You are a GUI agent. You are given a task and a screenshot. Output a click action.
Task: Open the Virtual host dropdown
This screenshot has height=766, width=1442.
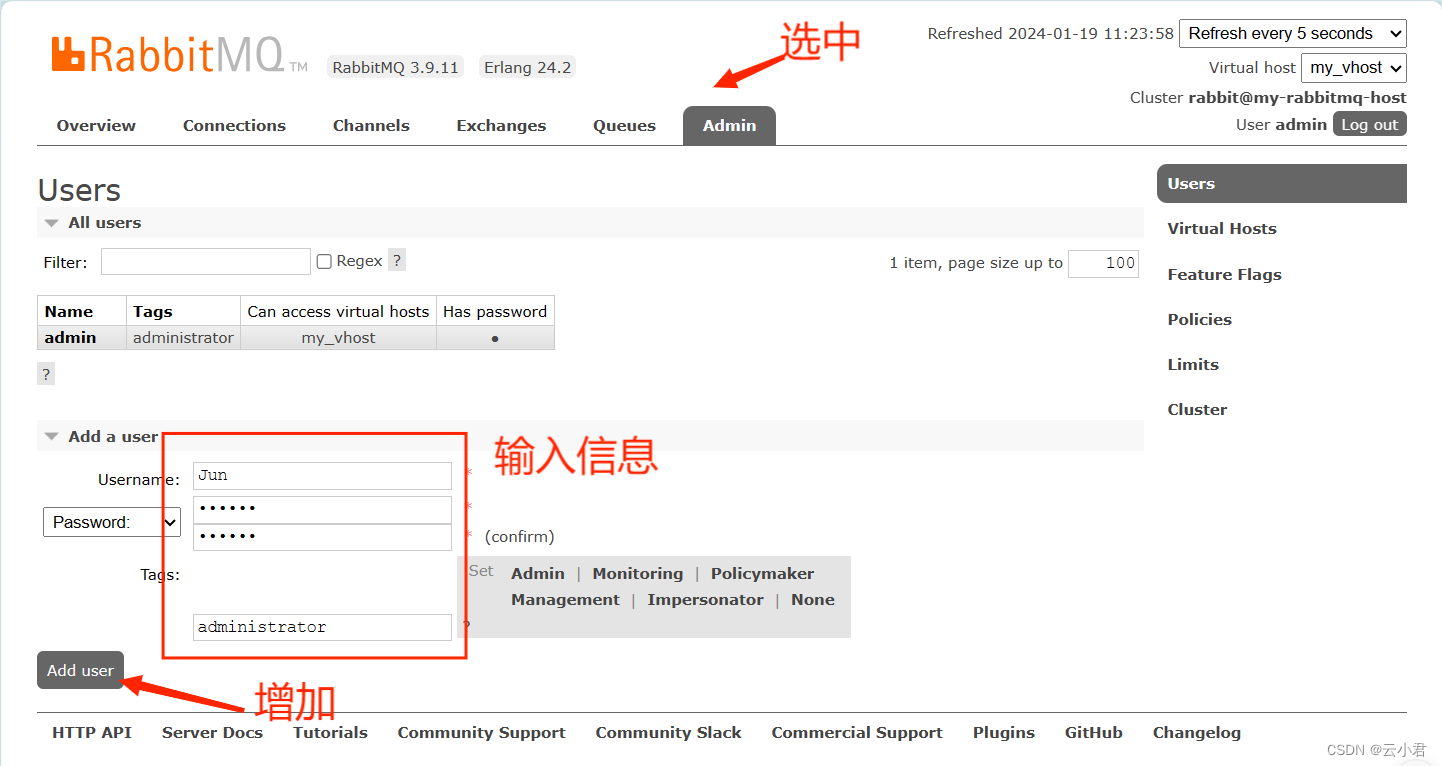click(1353, 67)
